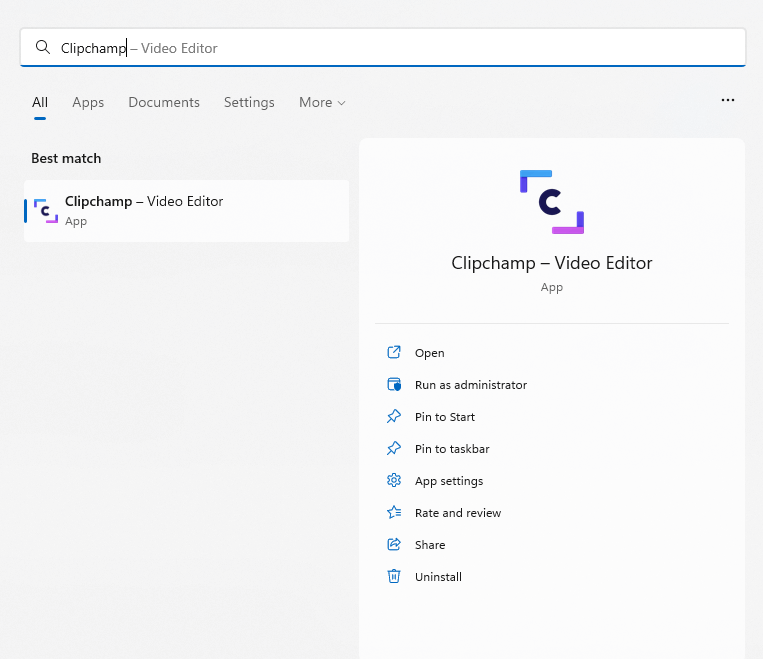Click inside the search text box
The height and width of the screenshot is (659, 763).
pos(400,48)
